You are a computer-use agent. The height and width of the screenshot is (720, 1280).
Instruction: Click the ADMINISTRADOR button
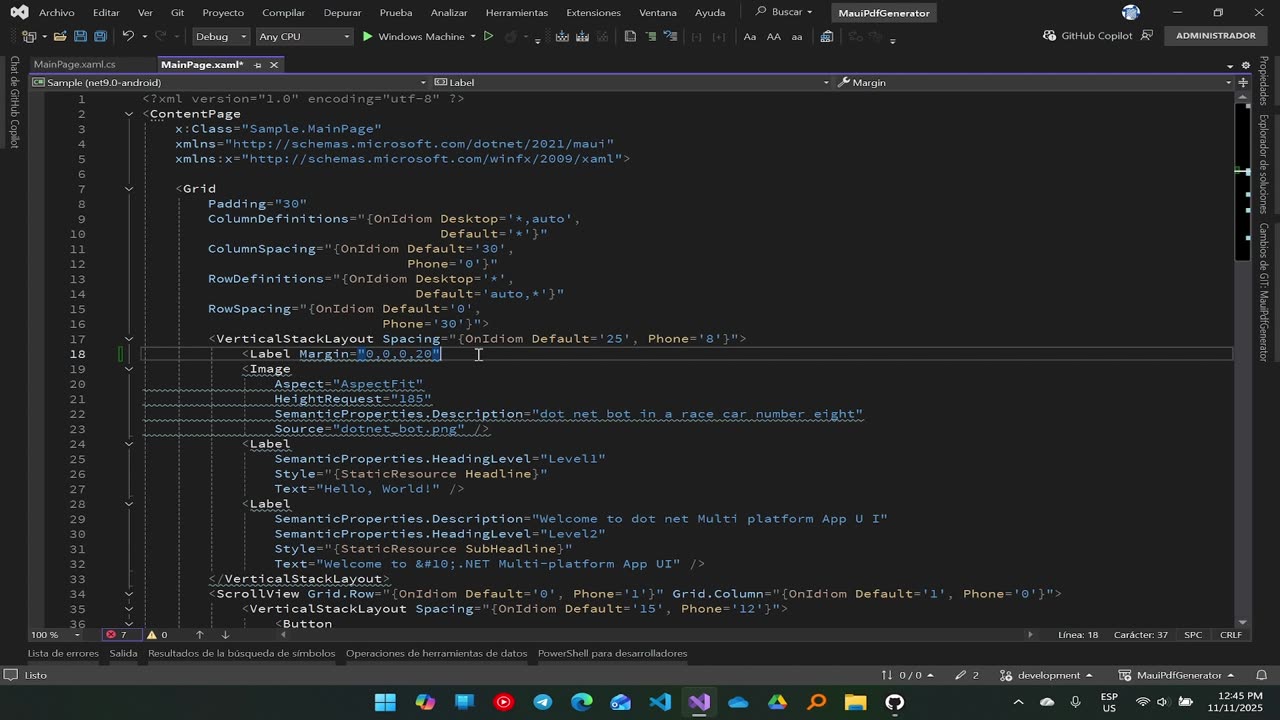1215,35
